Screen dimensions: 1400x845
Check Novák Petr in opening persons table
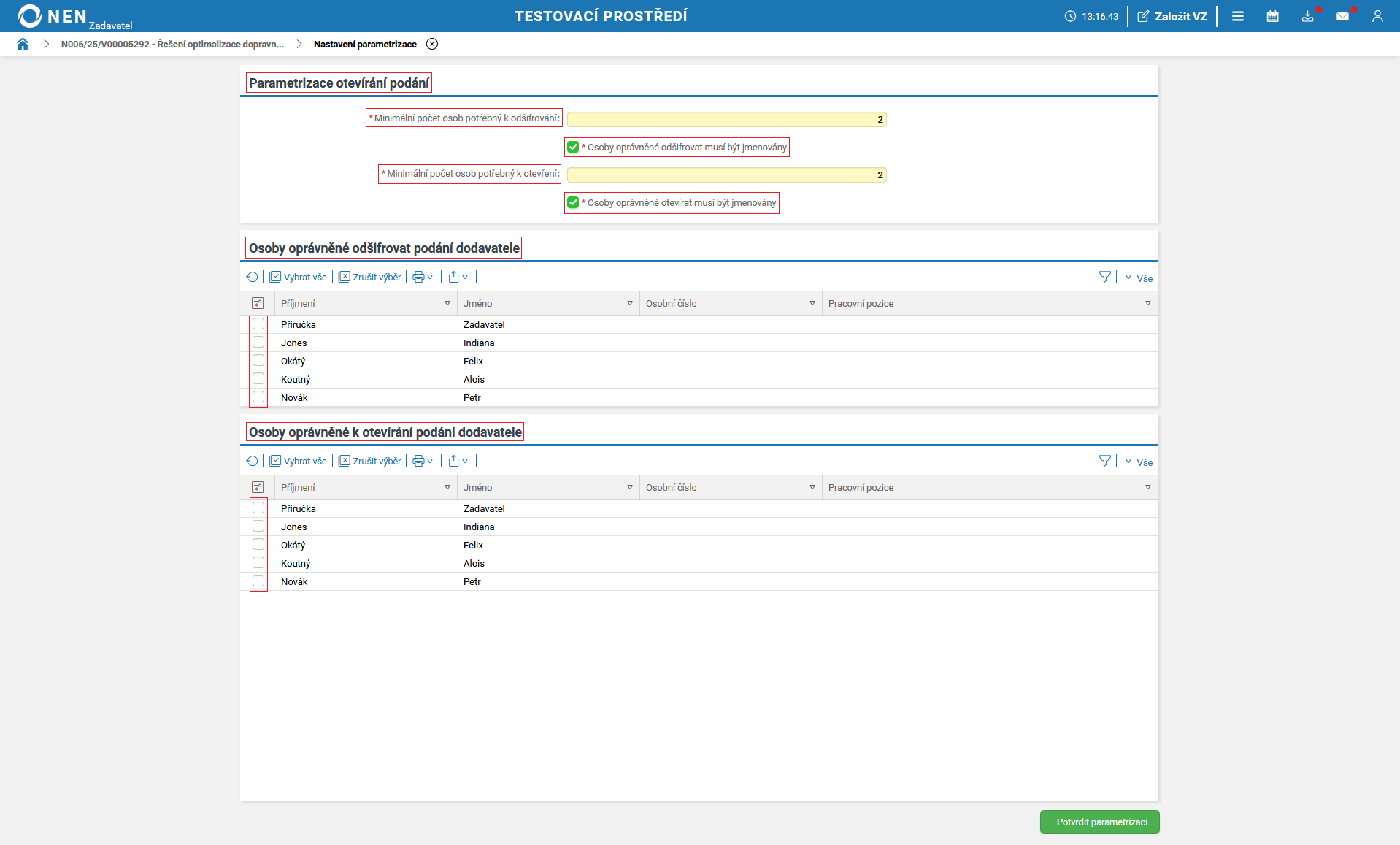[258, 581]
